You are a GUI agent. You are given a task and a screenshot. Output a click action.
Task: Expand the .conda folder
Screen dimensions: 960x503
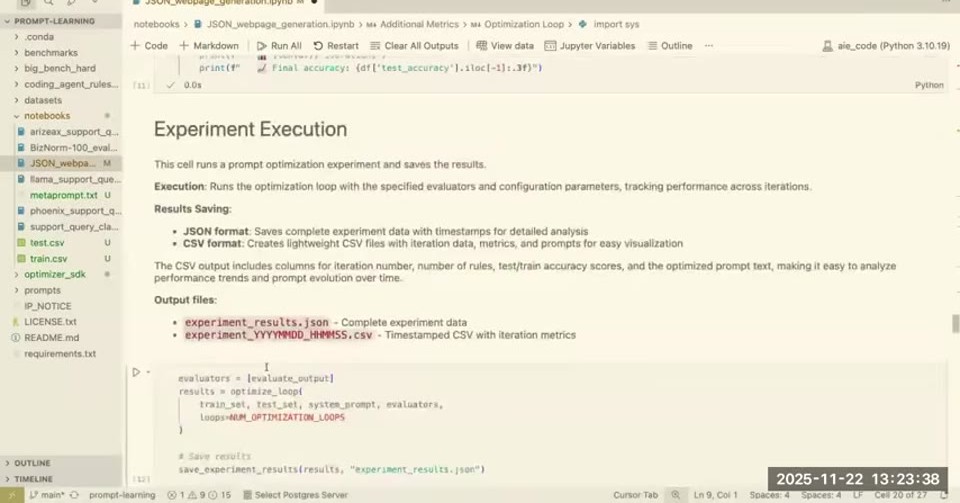(x=61, y=37)
